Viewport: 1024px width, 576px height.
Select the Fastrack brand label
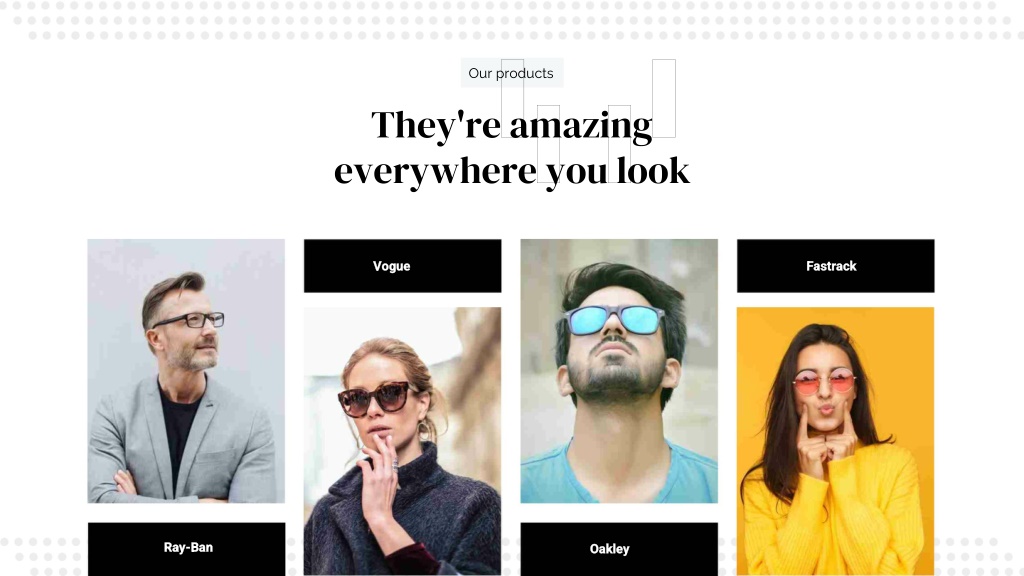[x=835, y=266]
